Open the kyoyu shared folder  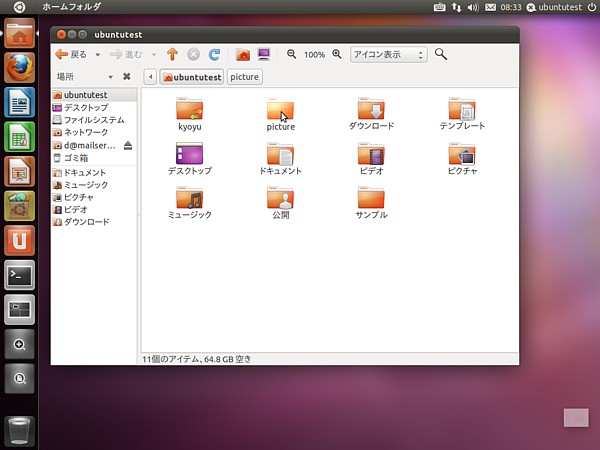[x=189, y=115]
